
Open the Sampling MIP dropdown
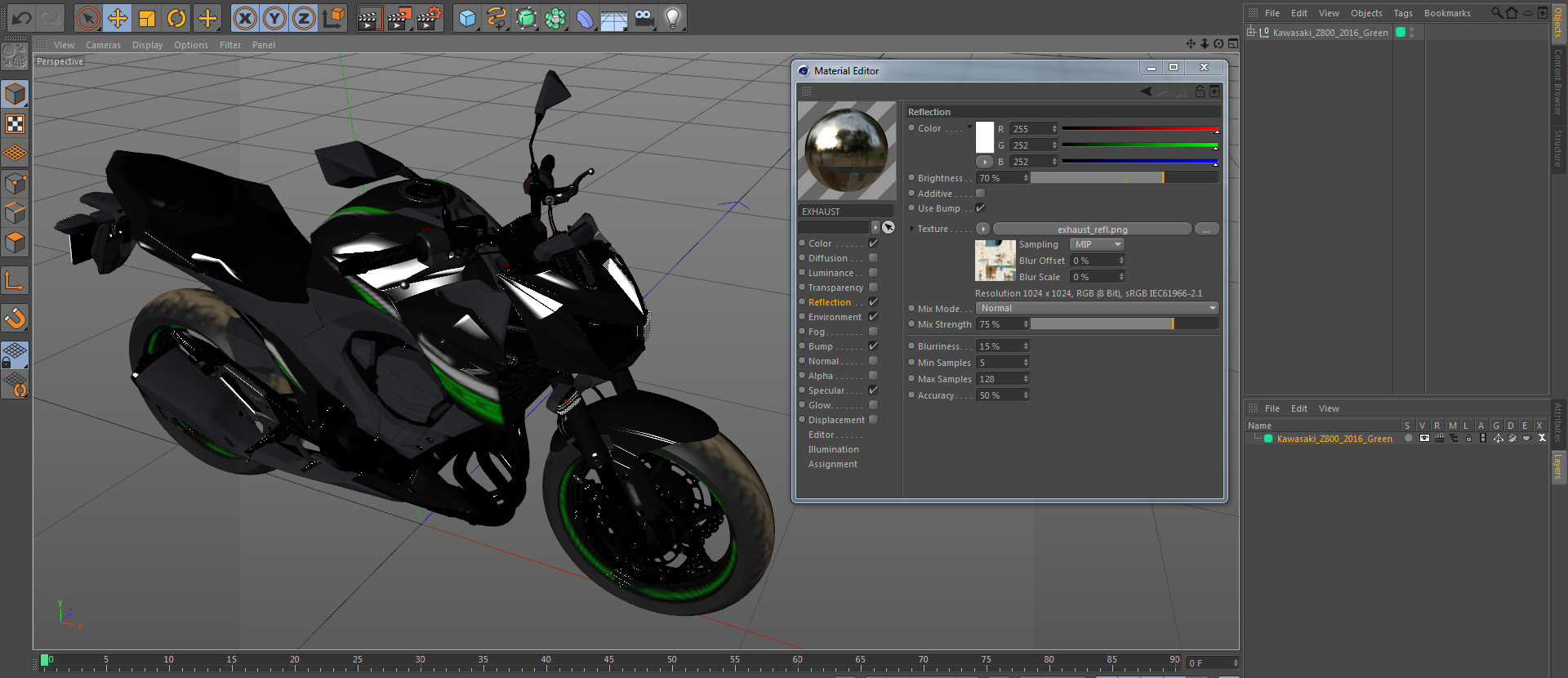(1097, 244)
